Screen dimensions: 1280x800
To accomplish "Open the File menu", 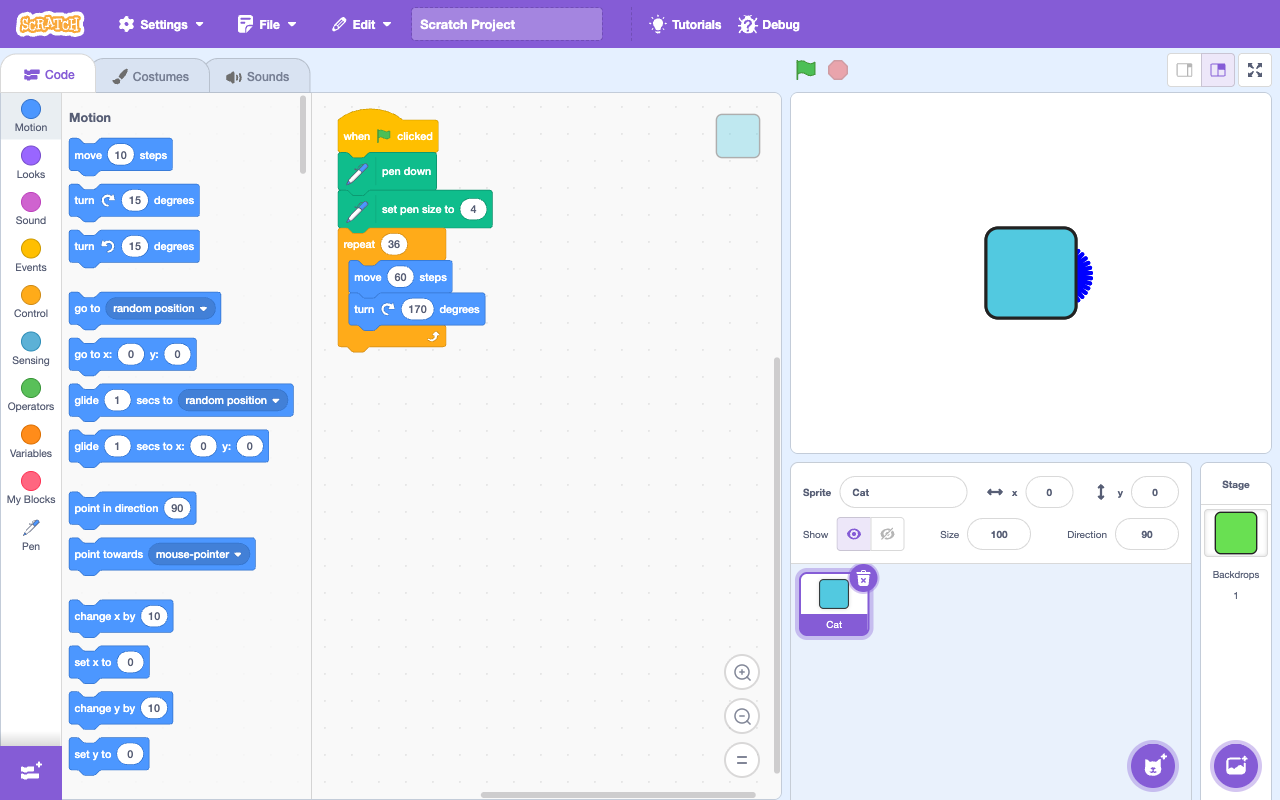I will pos(267,24).
